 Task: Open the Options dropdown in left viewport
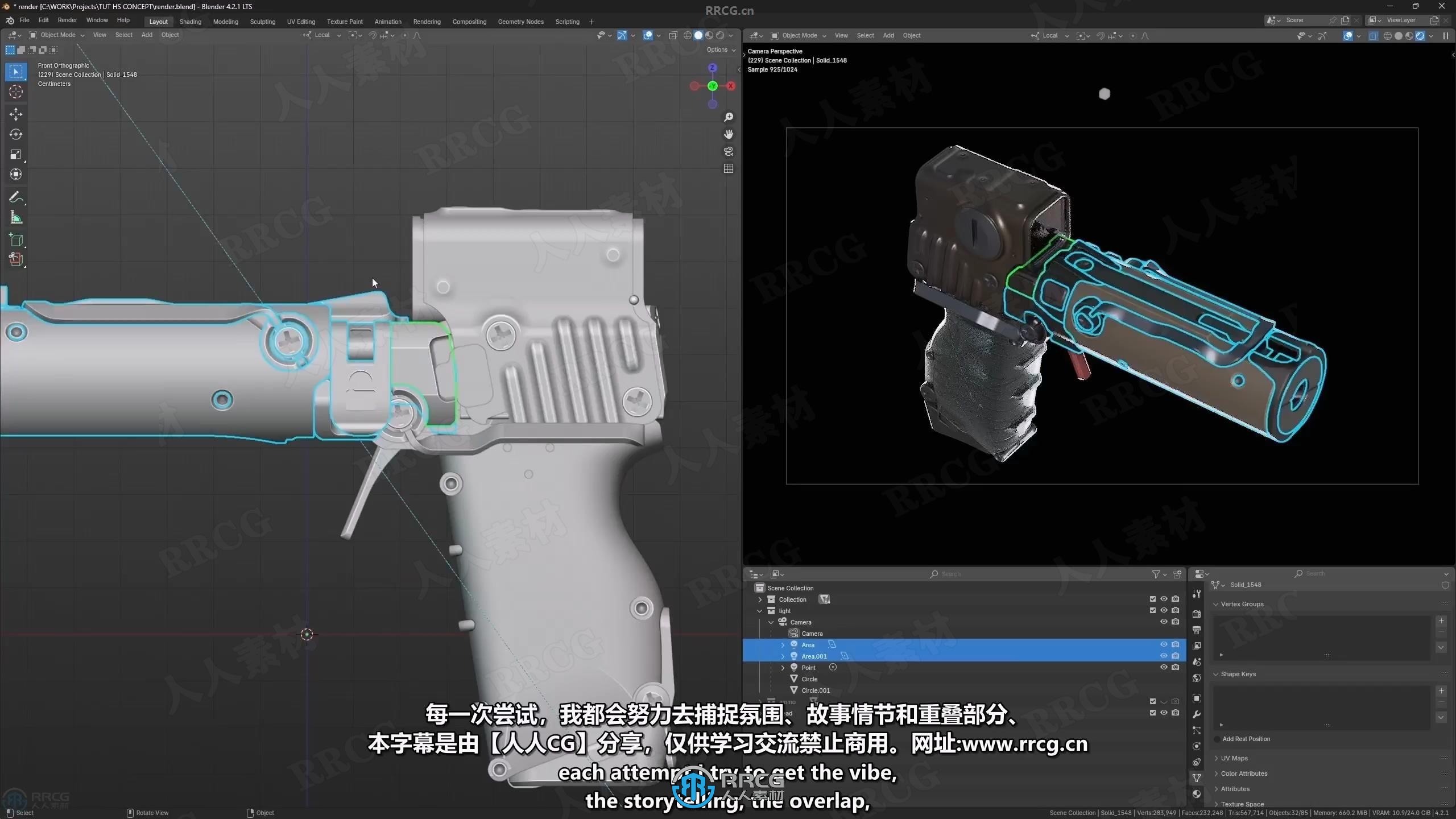click(x=721, y=50)
